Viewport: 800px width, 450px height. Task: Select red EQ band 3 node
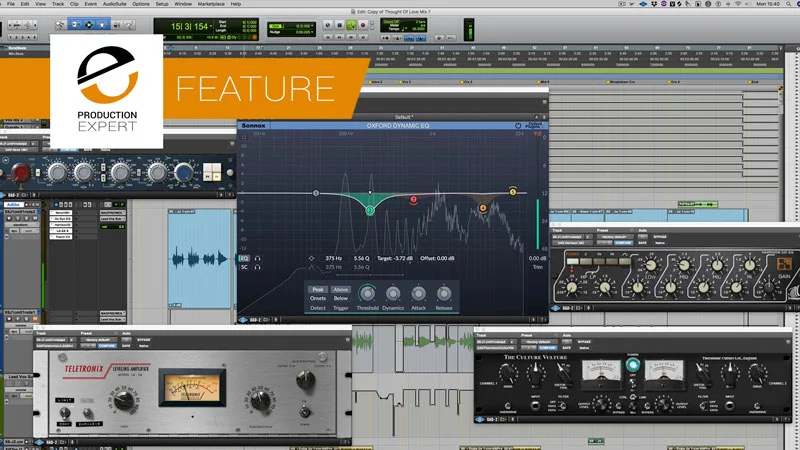413,199
